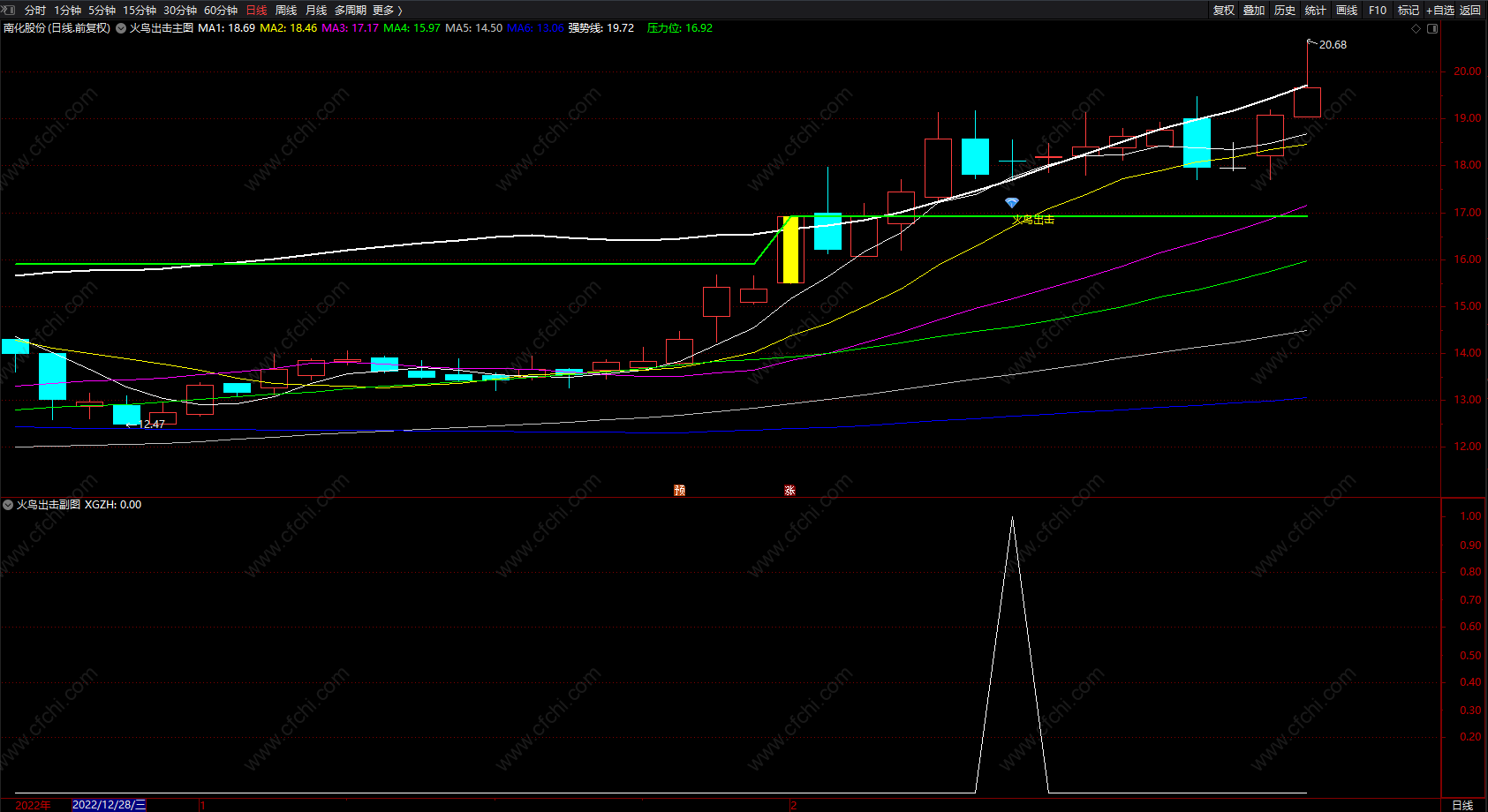The height and width of the screenshot is (812, 1488).
Task: Switch to 分时 intraday view
Action: click(35, 11)
